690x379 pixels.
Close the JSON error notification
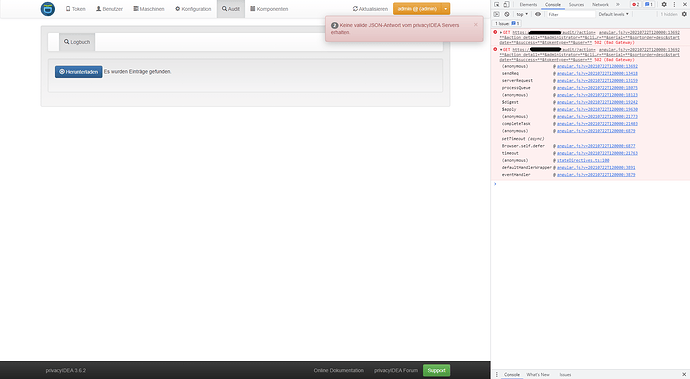click(475, 25)
